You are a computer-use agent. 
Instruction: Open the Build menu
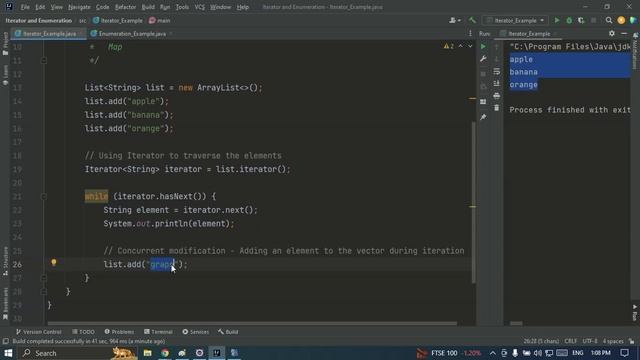[x=148, y=7]
